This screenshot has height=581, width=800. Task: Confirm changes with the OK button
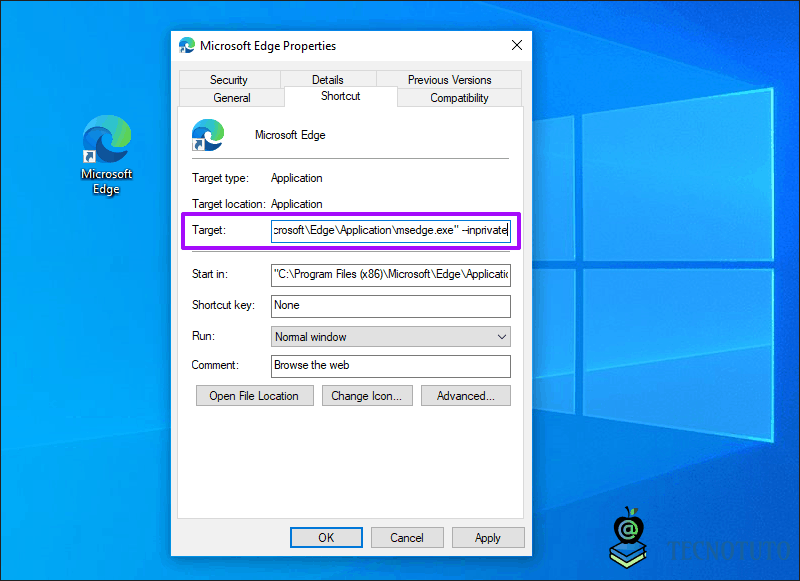(x=327, y=538)
